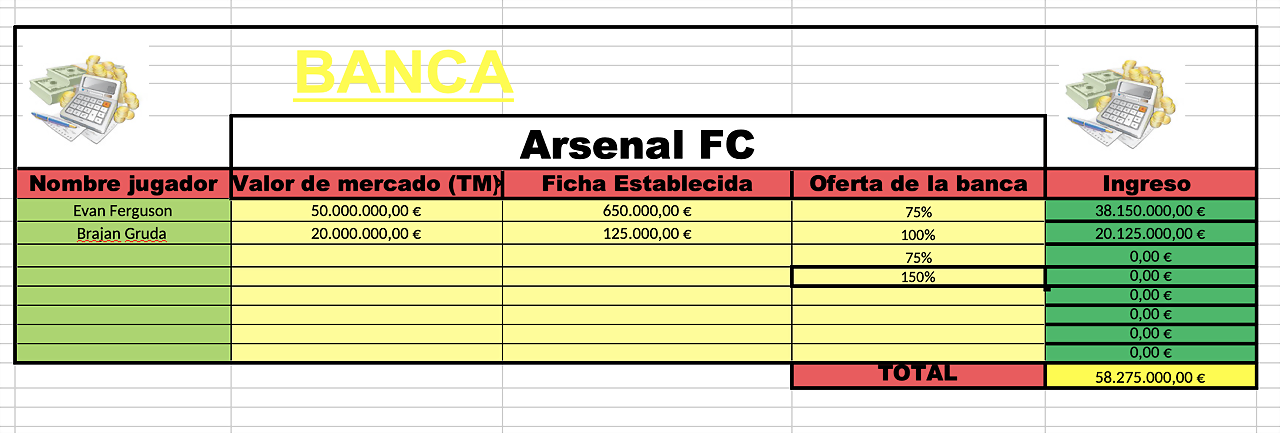This screenshot has height=433, width=1280.
Task: Select the 50.000.000,00 € market value cell
Action: 367,211
